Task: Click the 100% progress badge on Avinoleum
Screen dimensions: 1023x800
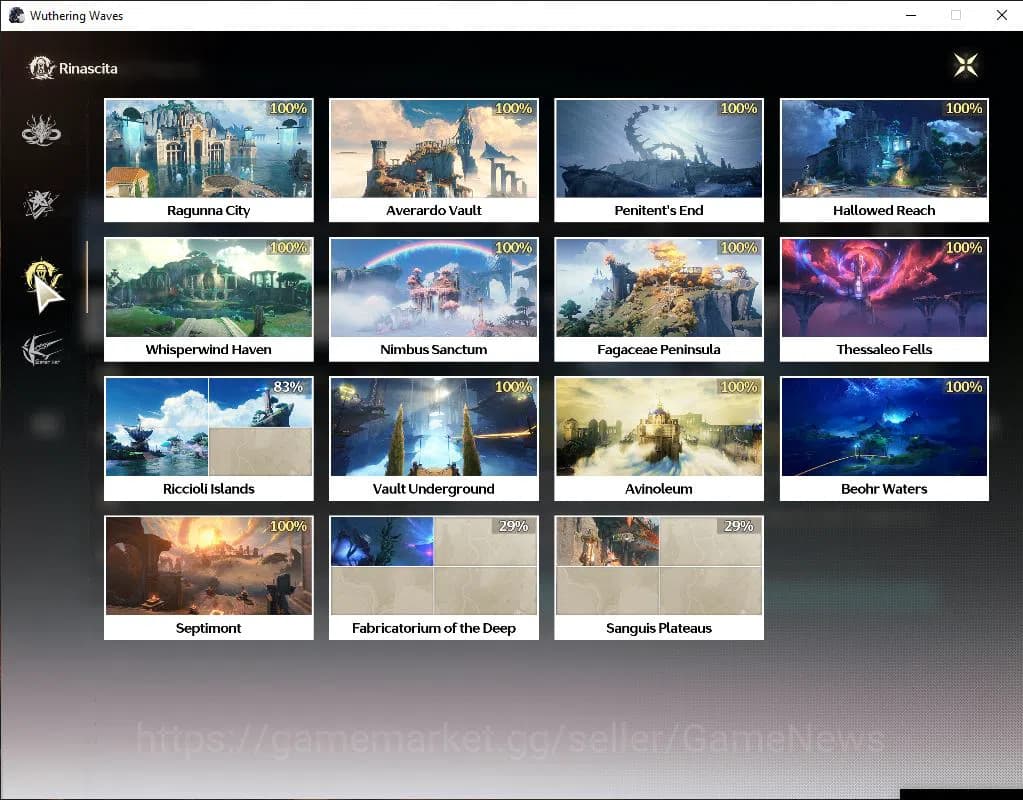Action: point(739,387)
